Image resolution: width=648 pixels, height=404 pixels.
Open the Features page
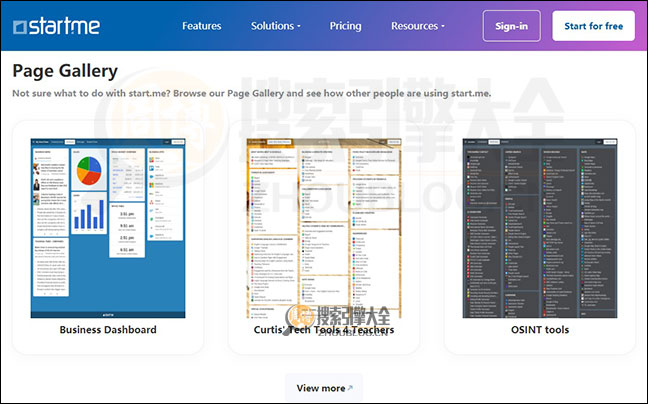pos(201,26)
